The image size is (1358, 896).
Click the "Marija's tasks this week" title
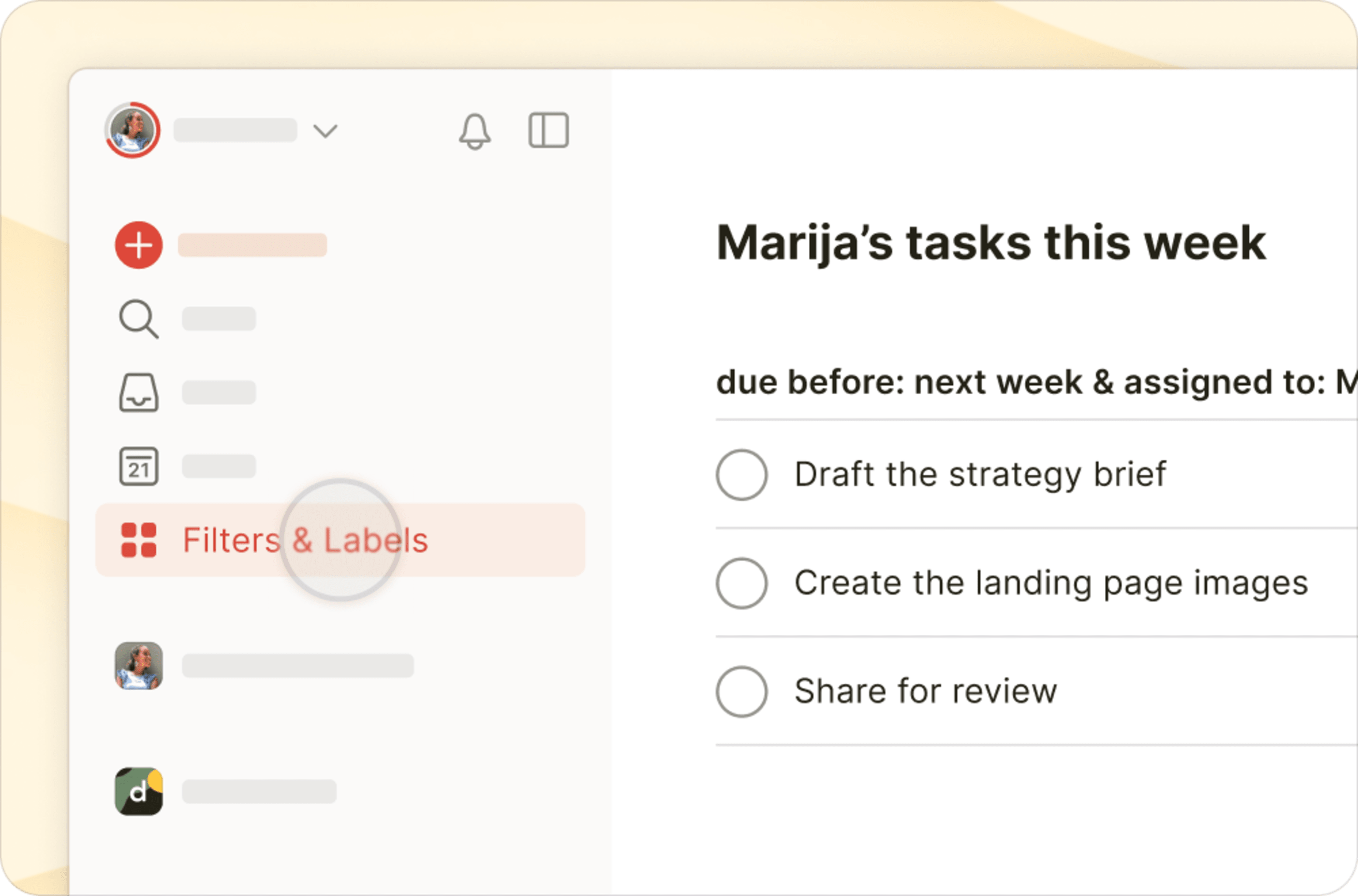[991, 243]
